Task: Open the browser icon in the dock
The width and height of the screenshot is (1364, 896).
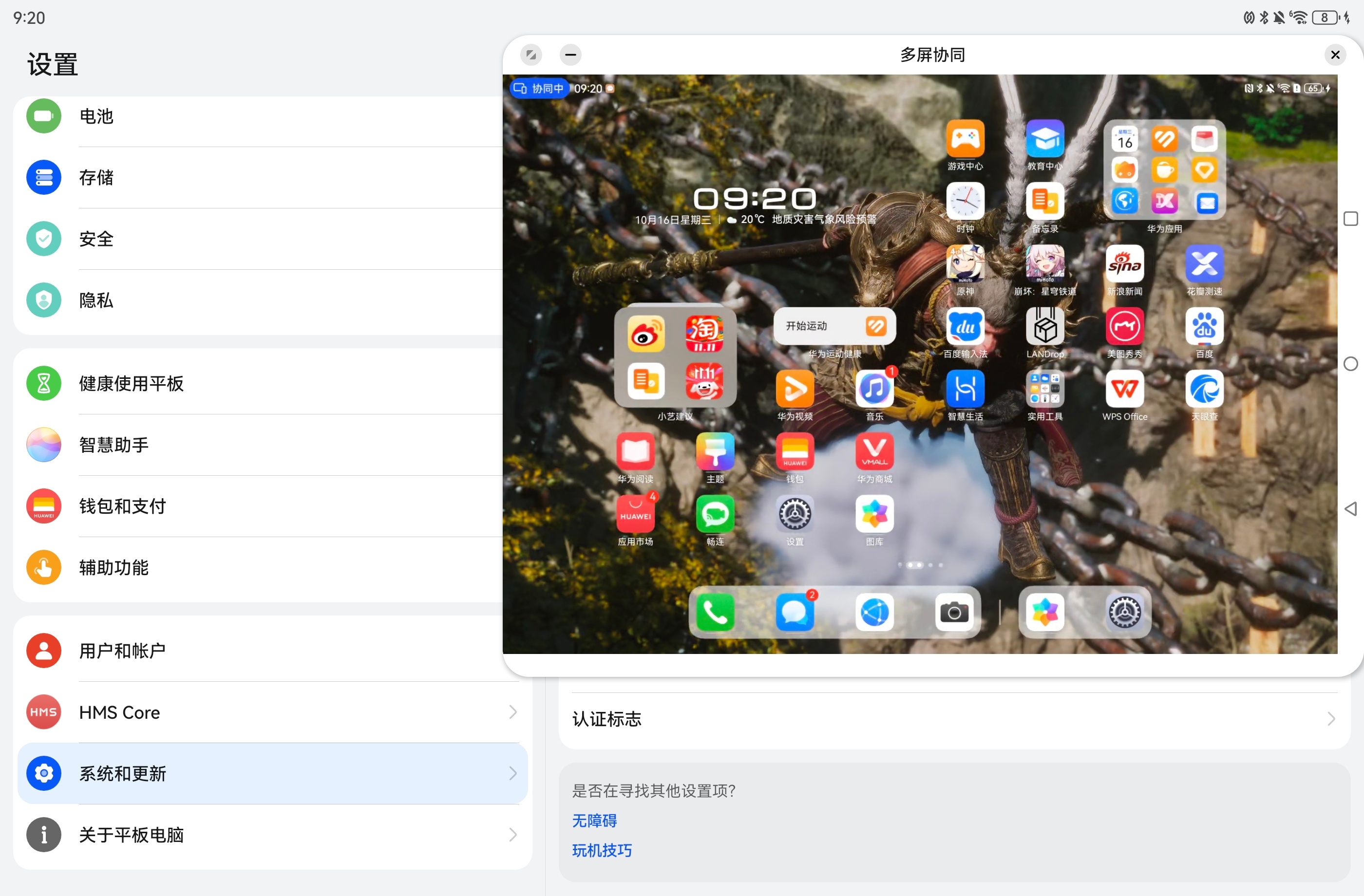Action: point(874,613)
